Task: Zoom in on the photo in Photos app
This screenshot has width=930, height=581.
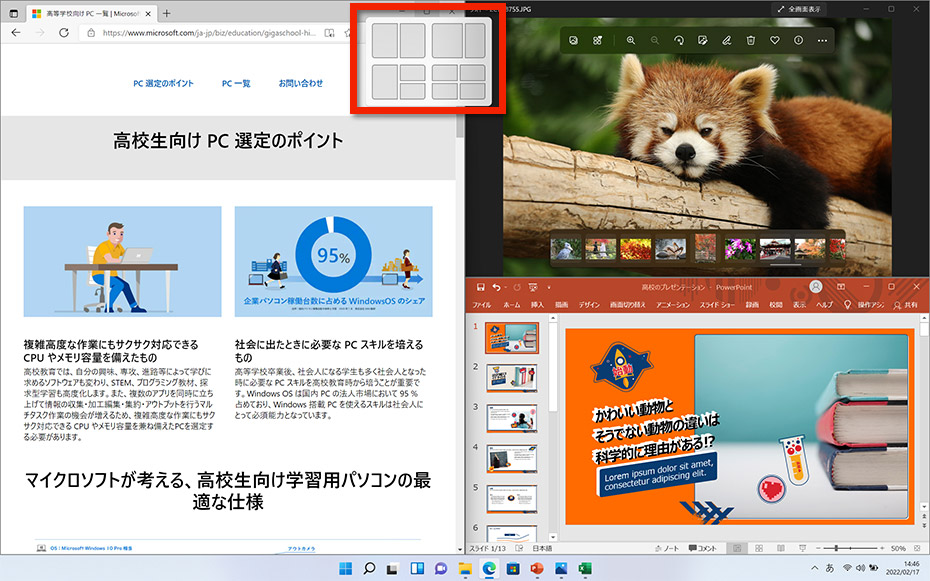Action: 630,40
